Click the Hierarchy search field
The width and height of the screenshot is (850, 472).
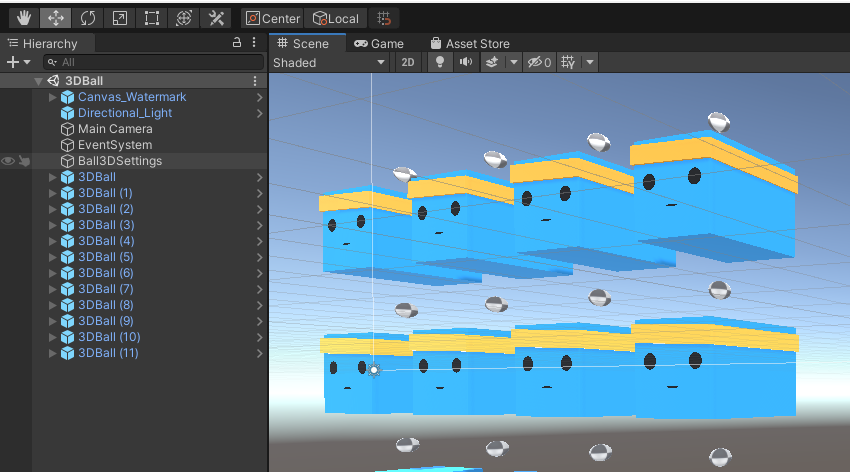[153, 62]
